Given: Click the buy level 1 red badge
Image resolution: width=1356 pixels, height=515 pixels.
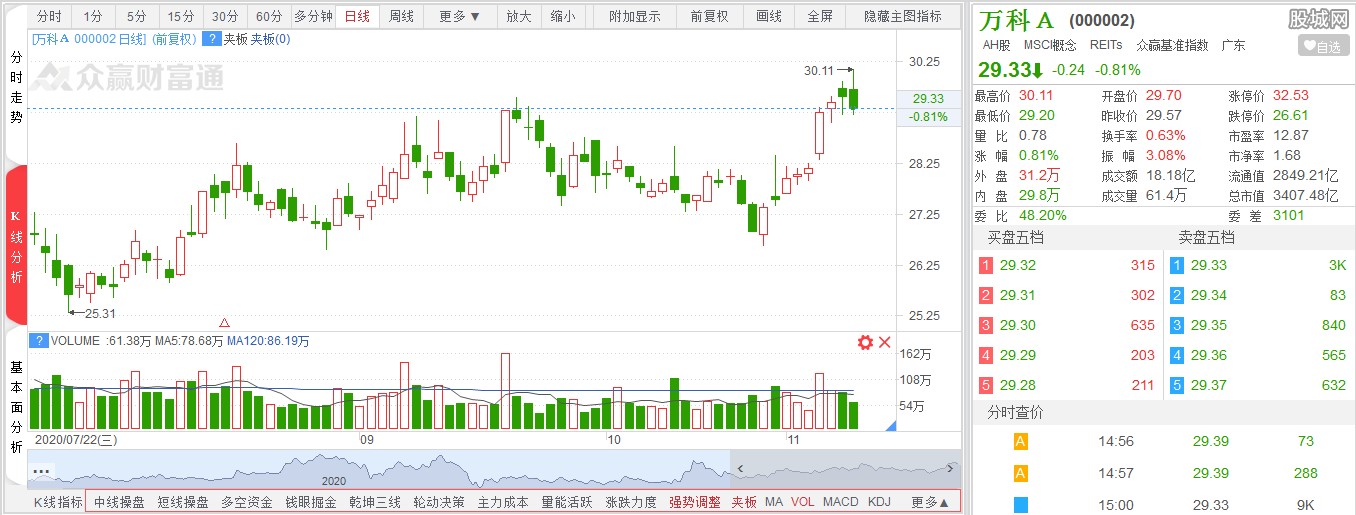Looking at the screenshot, I should point(986,265).
